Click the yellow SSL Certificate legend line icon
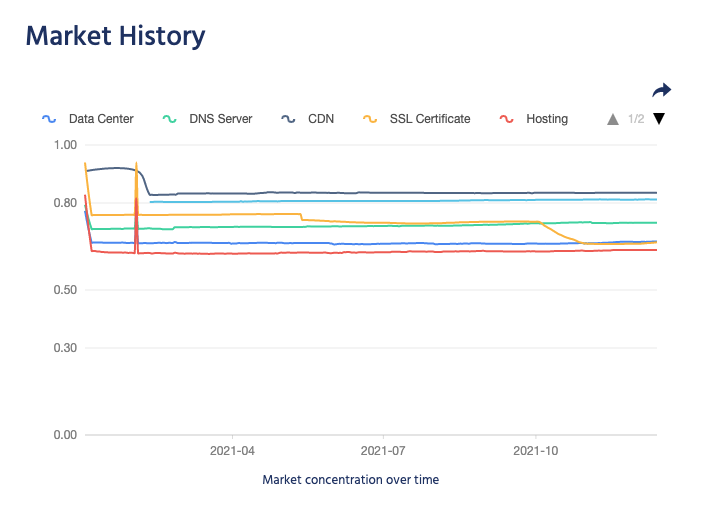 370,119
